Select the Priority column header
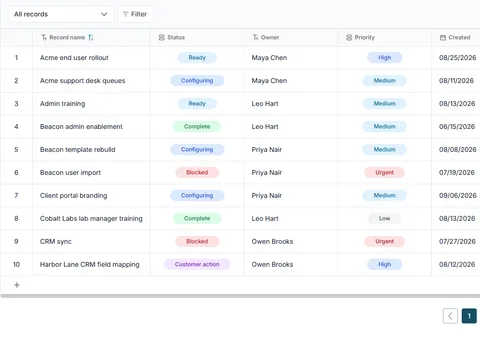This screenshot has height=360, width=480. tap(384, 37)
